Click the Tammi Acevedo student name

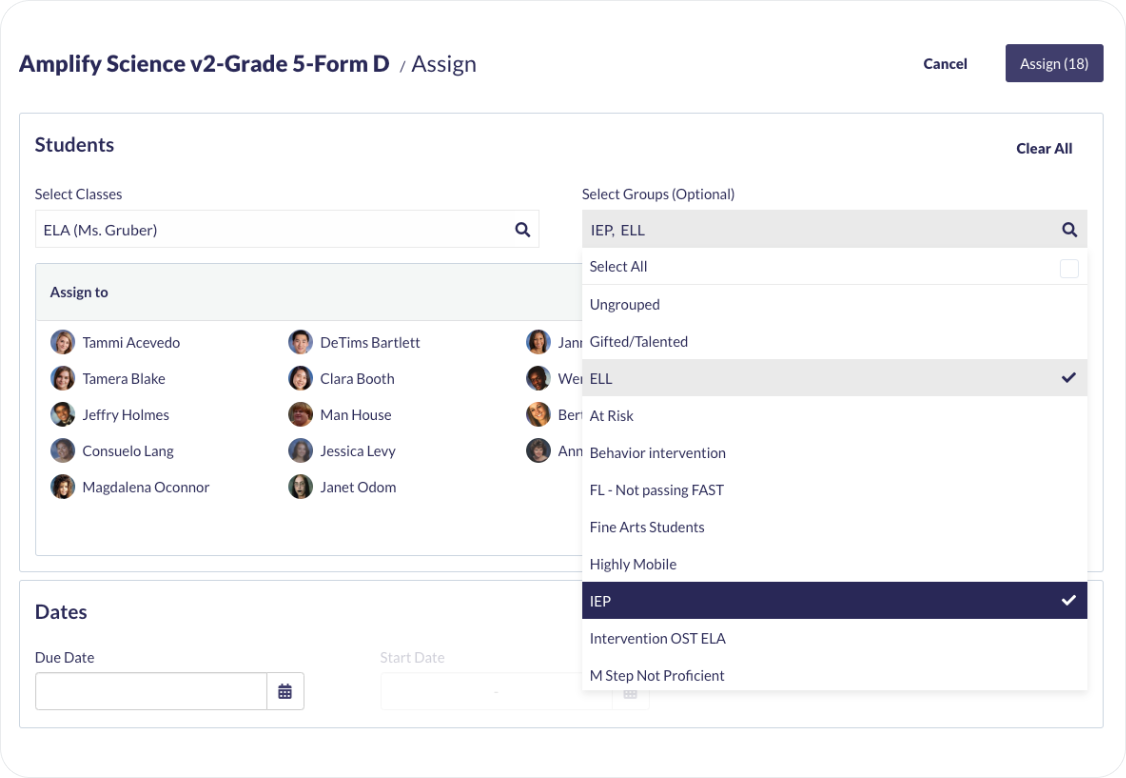(x=131, y=343)
